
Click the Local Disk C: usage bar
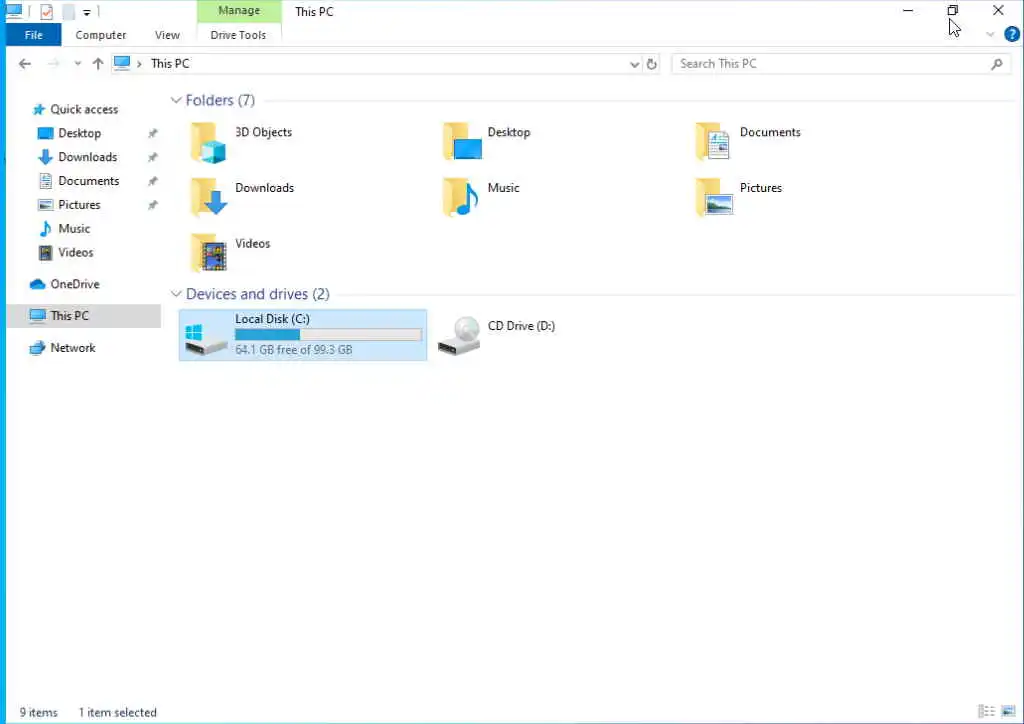(328, 334)
